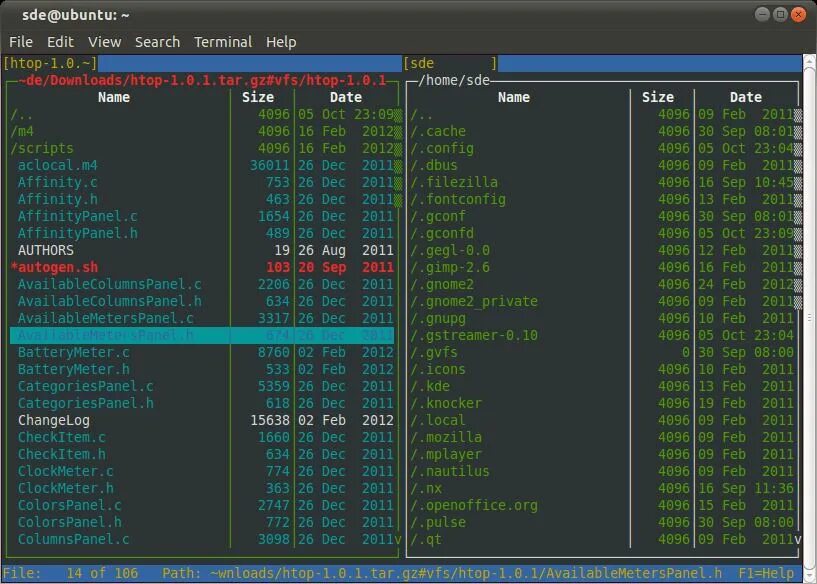817x584 pixels.
Task: Select the AUTHORS file
Action: (202, 251)
